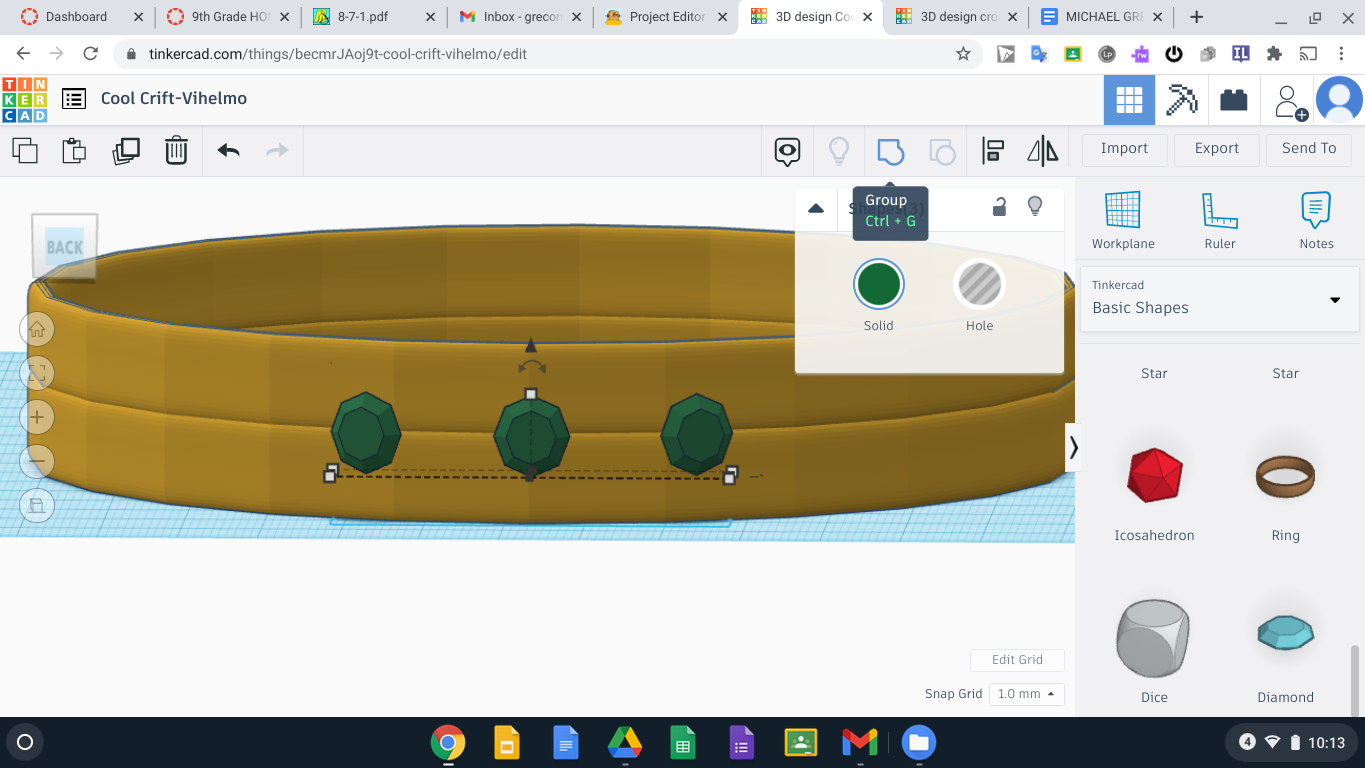Add a Workplane helper

(1122, 219)
